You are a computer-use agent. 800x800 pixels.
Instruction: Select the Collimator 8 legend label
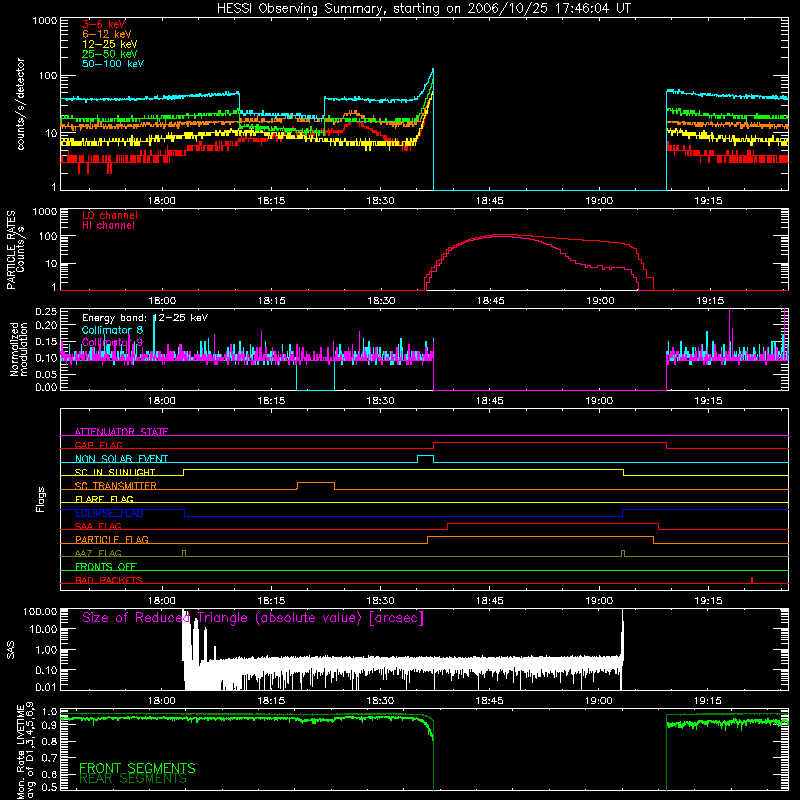click(112, 330)
